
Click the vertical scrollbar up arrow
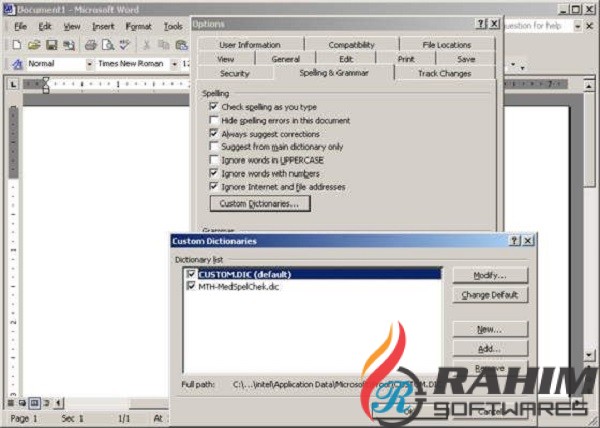pos(589,86)
